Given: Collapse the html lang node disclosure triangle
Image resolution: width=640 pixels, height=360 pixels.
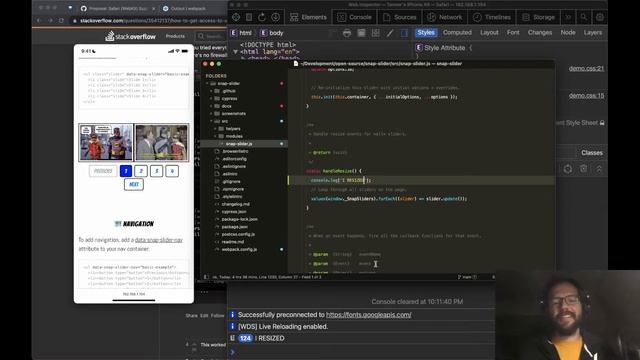Looking at the screenshot, I should pos(236,52).
